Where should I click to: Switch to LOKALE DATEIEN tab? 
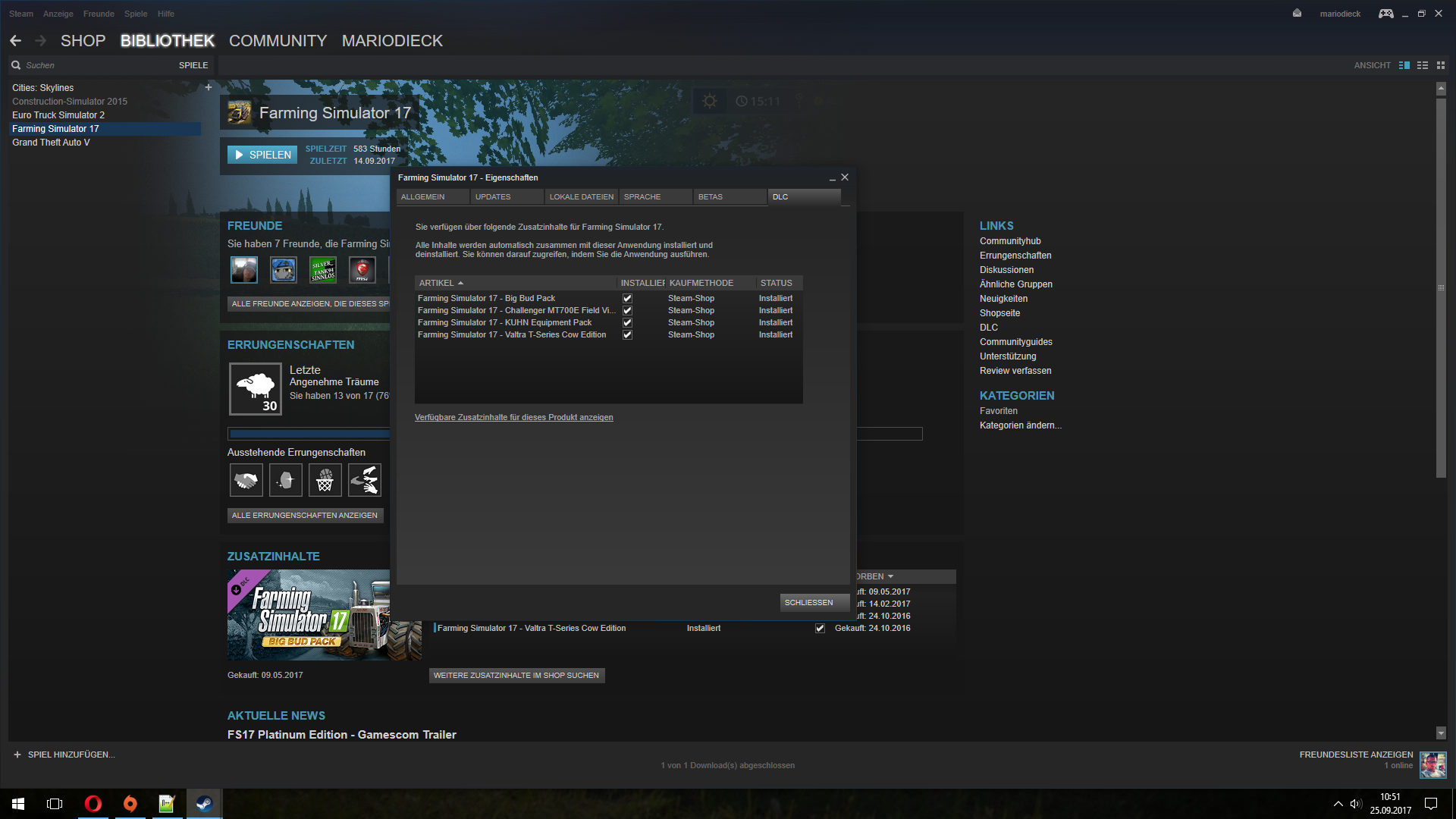pos(582,197)
